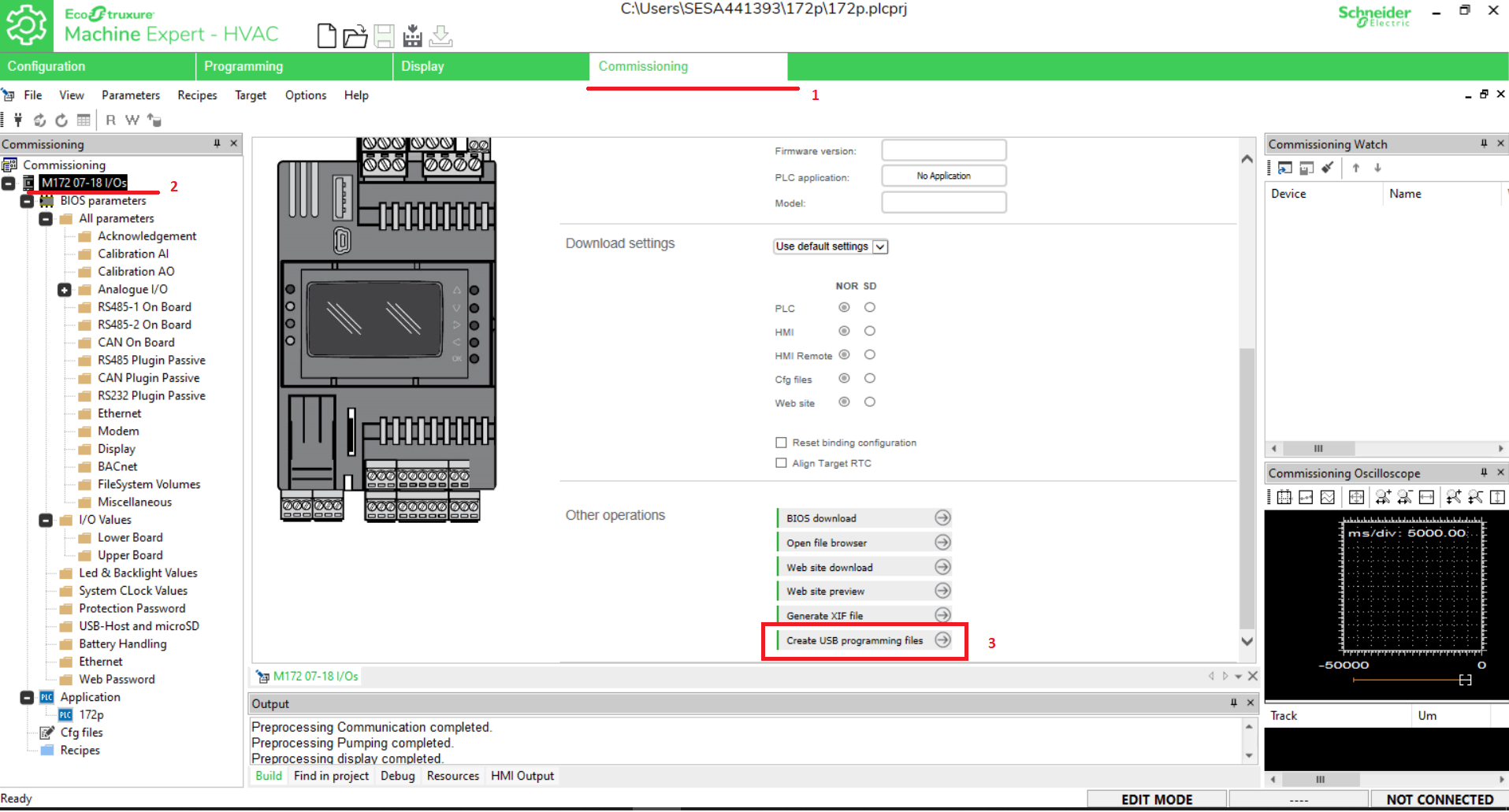1509x812 pixels.
Task: Click horizontal zoom out magnifier in Oscilloscope toolbar
Action: tap(1405, 497)
